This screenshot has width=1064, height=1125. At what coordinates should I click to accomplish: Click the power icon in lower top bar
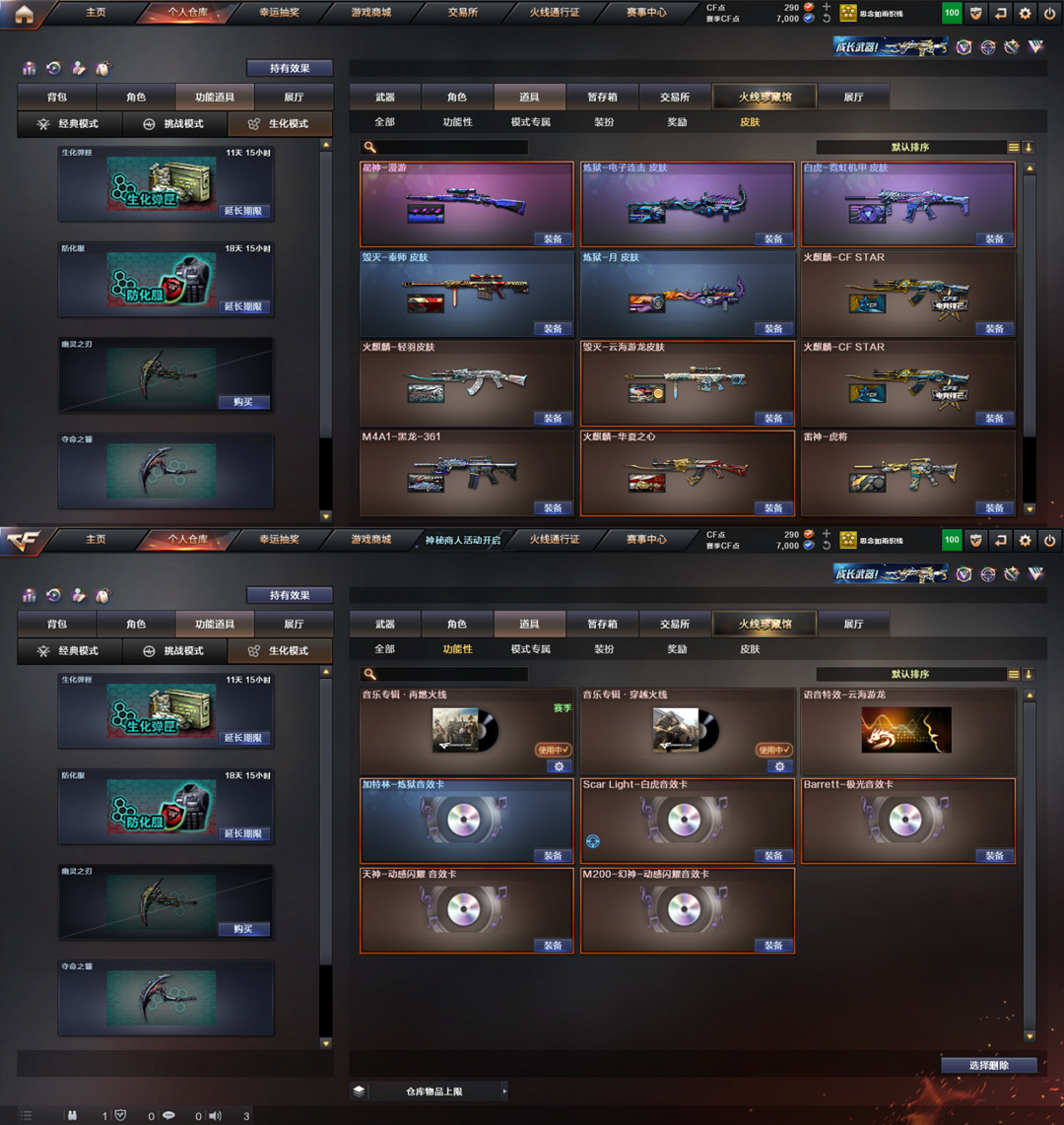[x=1049, y=540]
